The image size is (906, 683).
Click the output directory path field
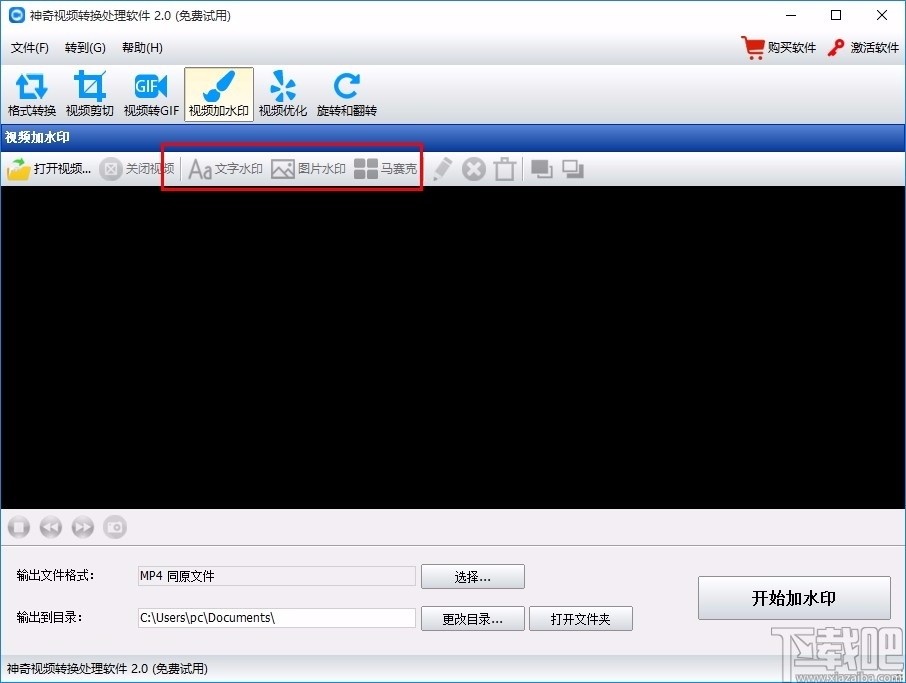277,618
